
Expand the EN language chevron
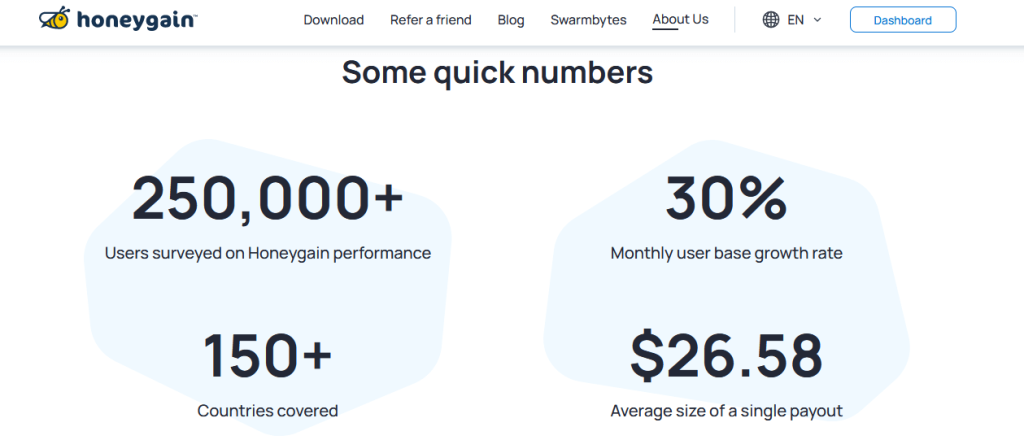[x=817, y=20]
